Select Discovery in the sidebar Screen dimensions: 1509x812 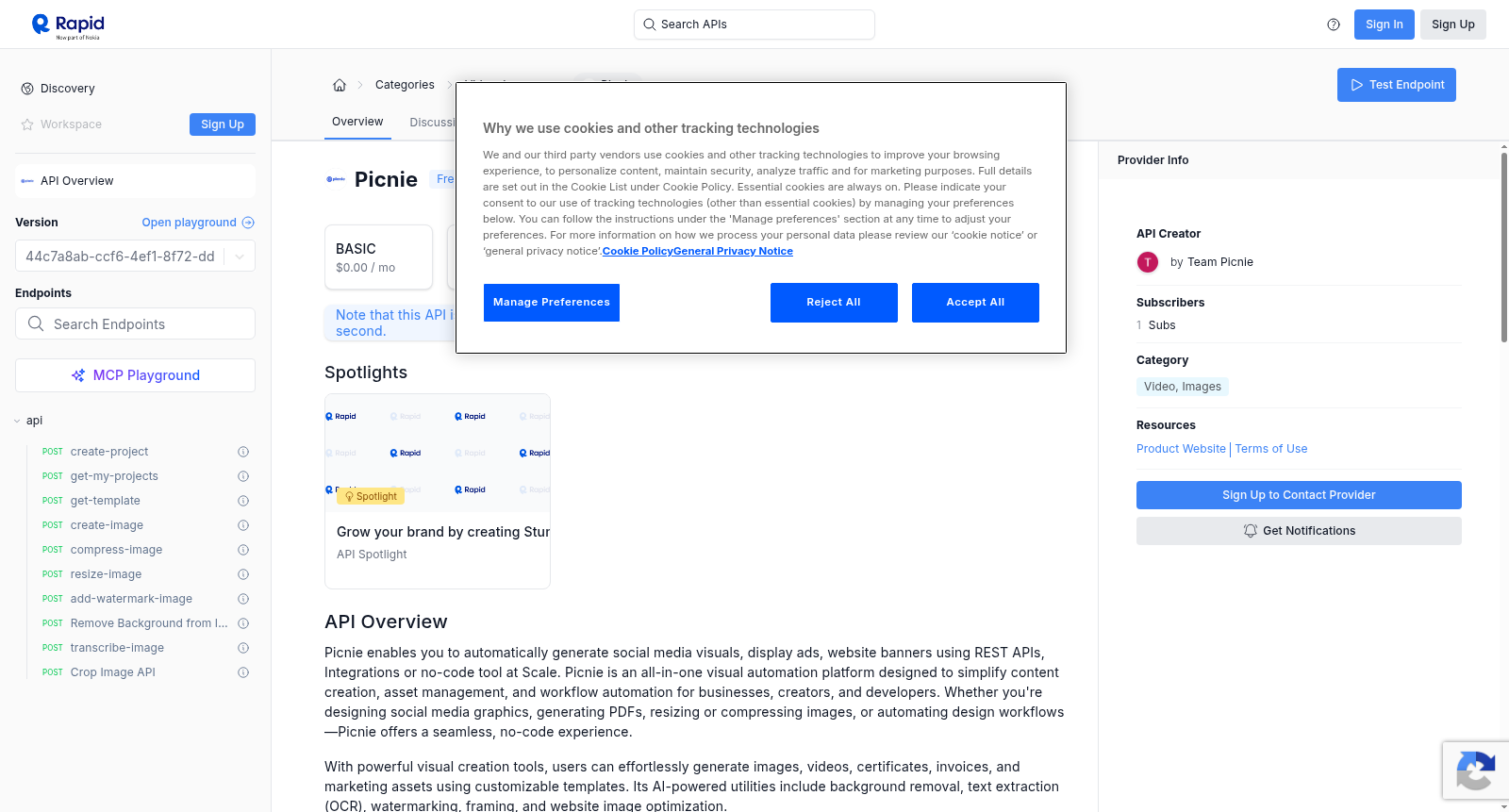tap(68, 89)
